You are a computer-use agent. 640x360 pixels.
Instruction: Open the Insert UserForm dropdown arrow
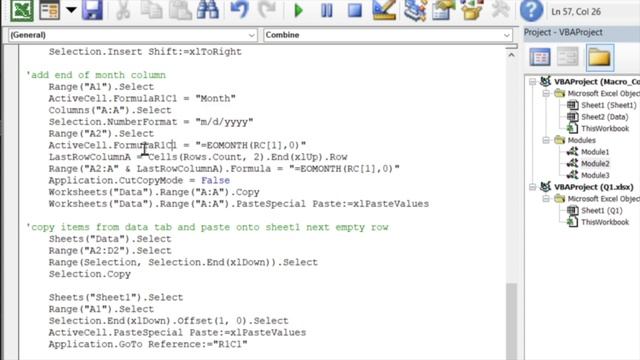click(71, 10)
